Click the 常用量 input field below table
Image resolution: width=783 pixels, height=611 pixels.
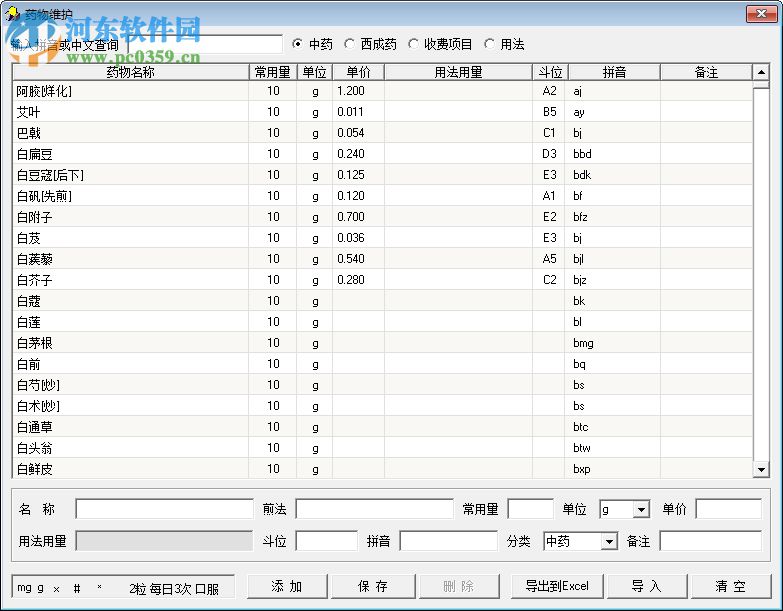(530, 509)
